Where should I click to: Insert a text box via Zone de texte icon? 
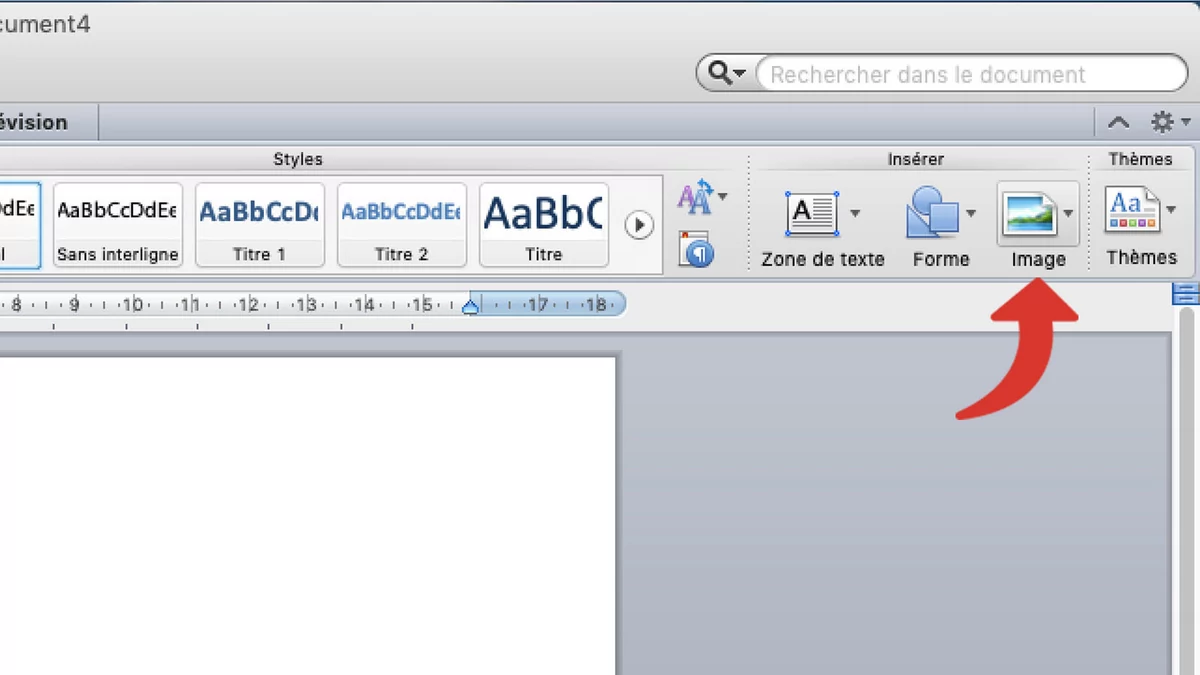click(812, 213)
